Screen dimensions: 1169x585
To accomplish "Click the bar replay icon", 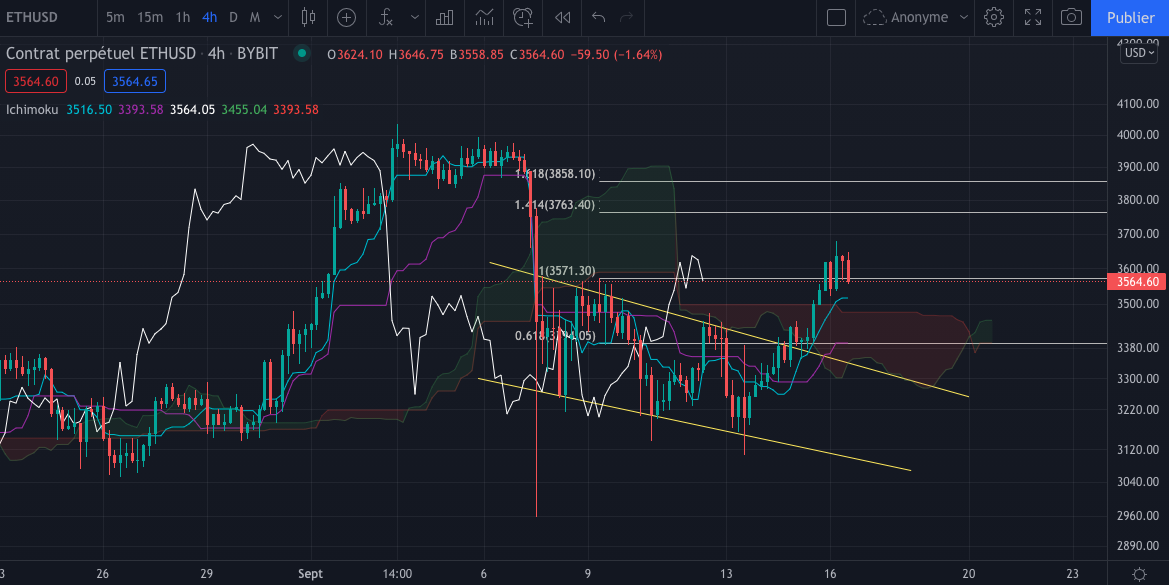I will (x=564, y=17).
